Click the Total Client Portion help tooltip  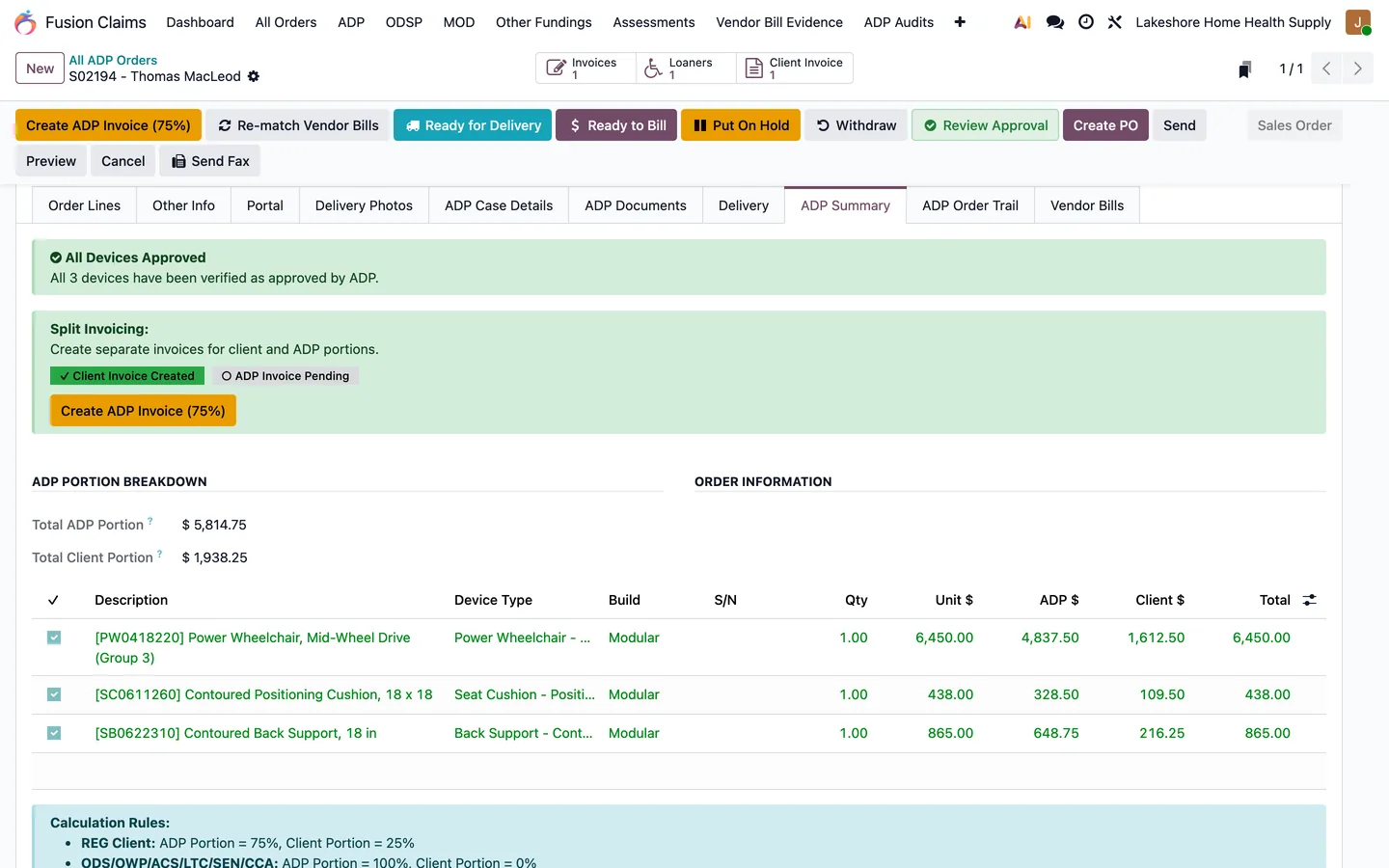click(x=160, y=554)
